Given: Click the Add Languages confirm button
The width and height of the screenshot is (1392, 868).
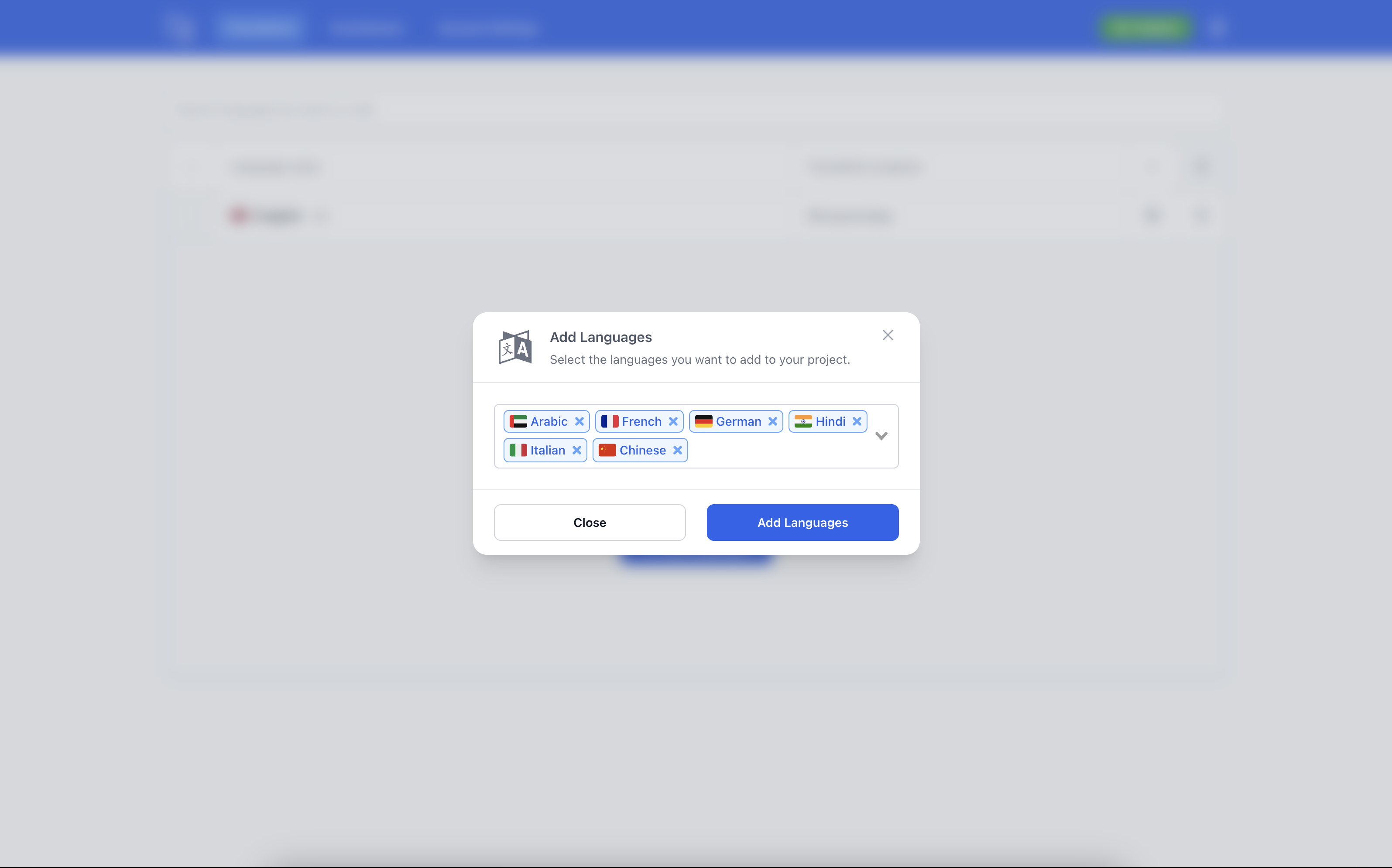Looking at the screenshot, I should pyautogui.click(x=802, y=522).
